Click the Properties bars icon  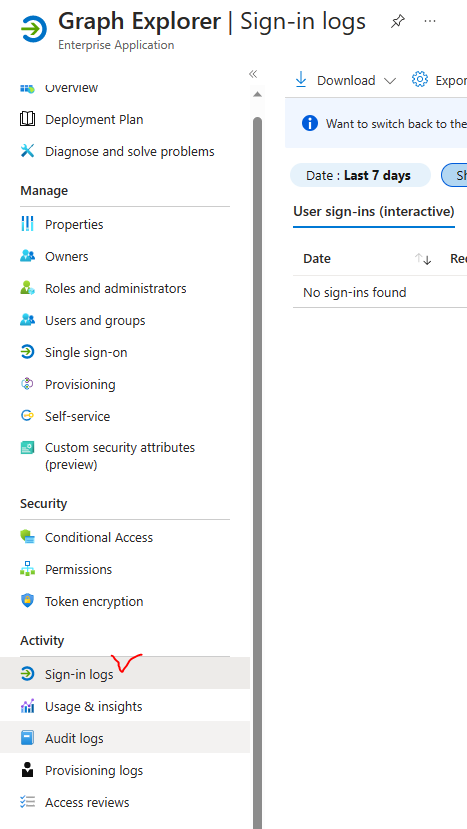(28, 224)
